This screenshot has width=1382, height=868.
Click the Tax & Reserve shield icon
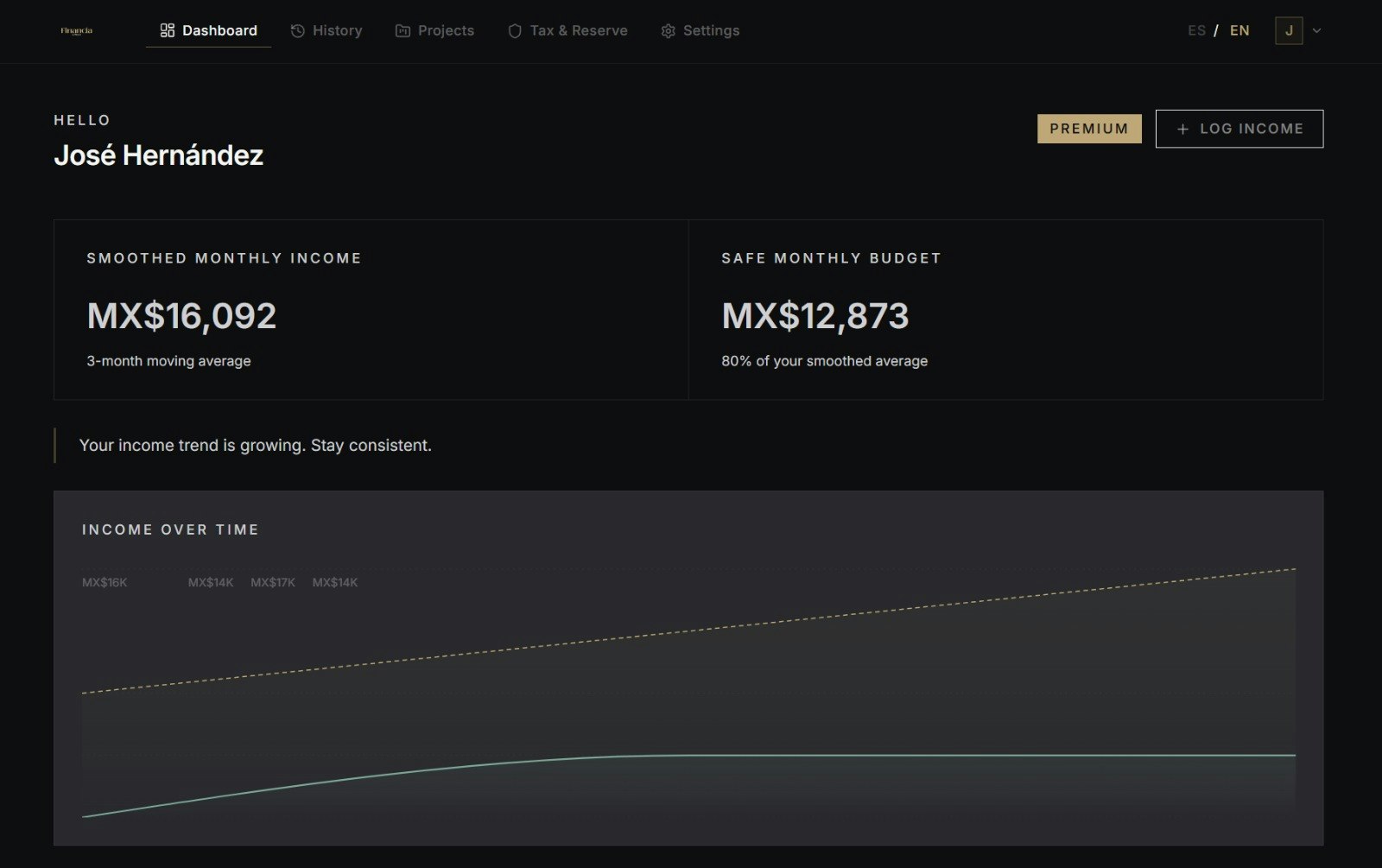tap(515, 30)
